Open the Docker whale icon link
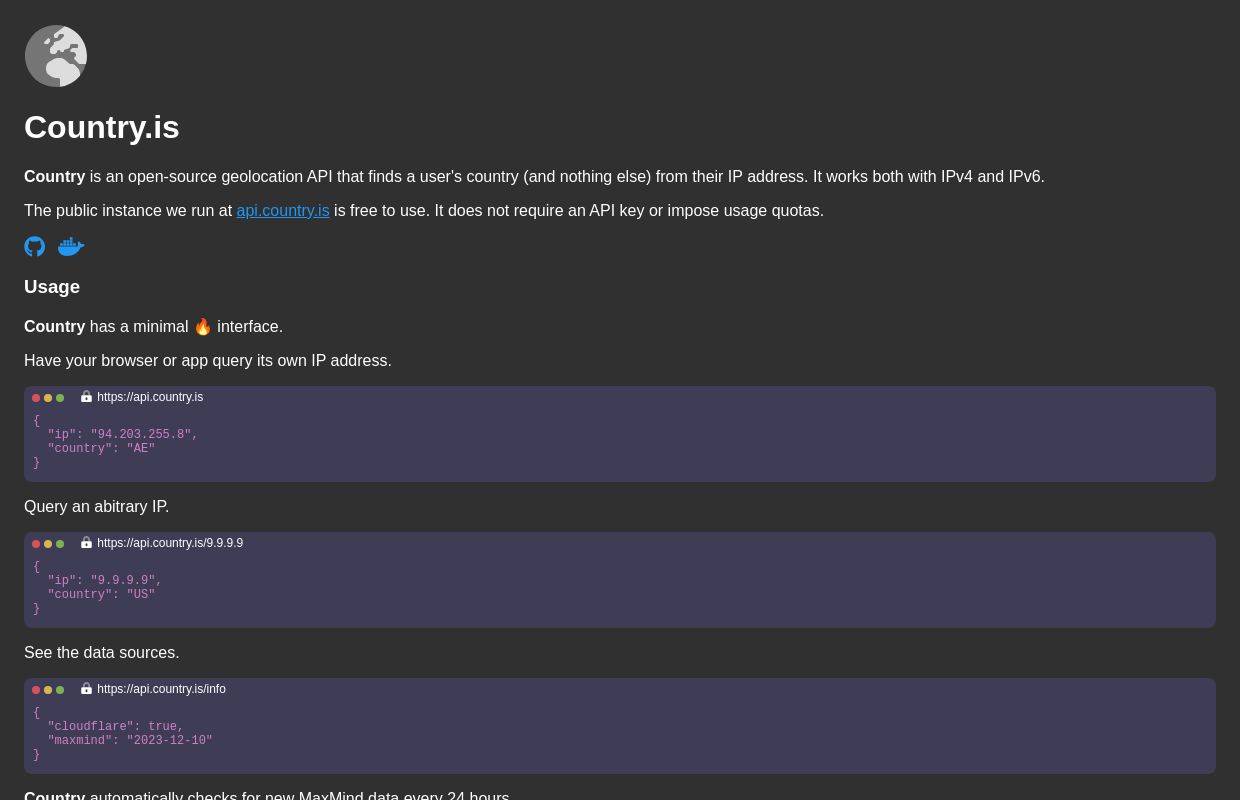Image resolution: width=1240 pixels, height=800 pixels. pos(71,246)
